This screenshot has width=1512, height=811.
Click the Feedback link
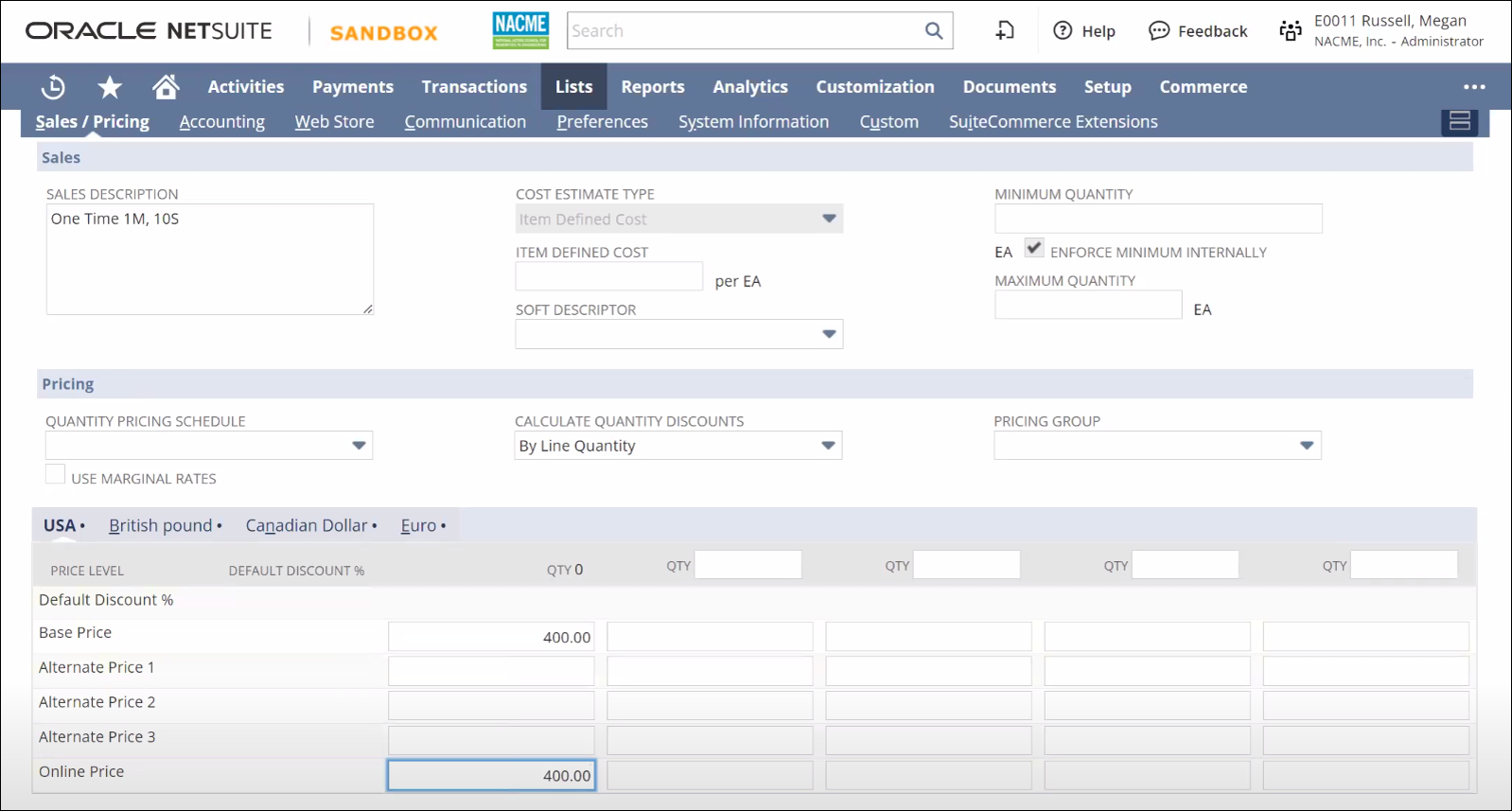(1198, 31)
